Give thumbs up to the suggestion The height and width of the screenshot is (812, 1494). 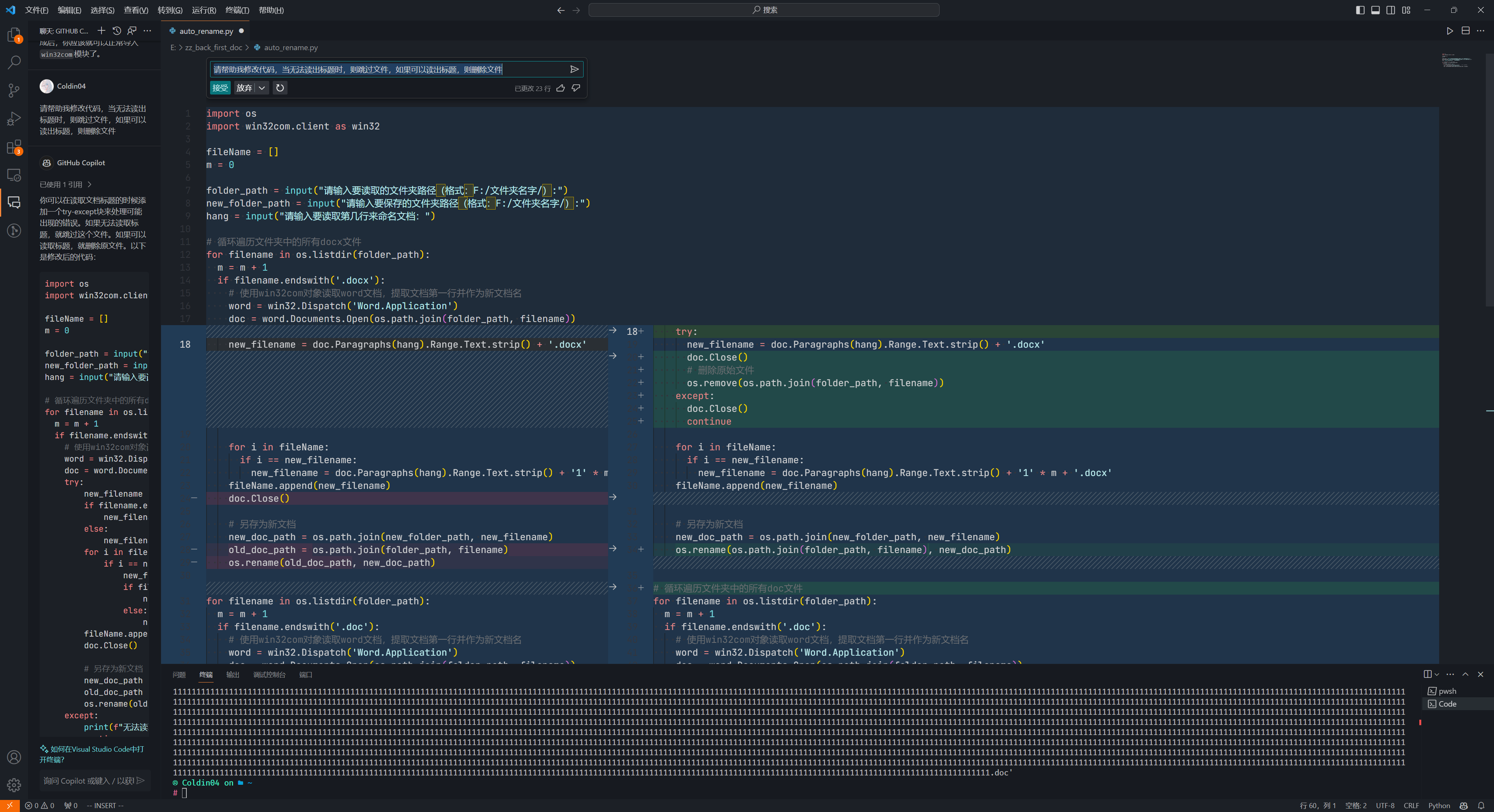(560, 88)
